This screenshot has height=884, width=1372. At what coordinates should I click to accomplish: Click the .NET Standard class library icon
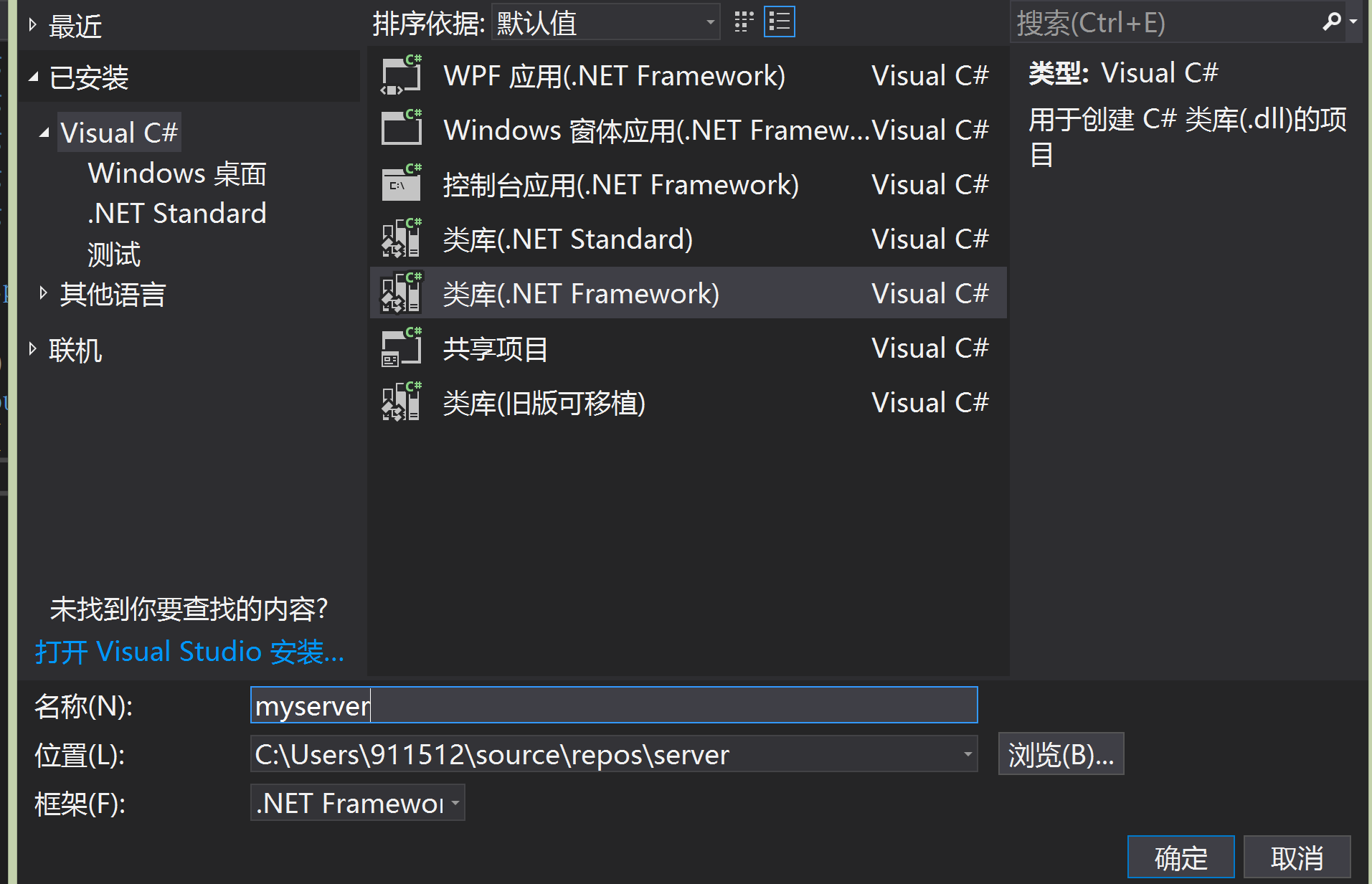click(x=401, y=239)
